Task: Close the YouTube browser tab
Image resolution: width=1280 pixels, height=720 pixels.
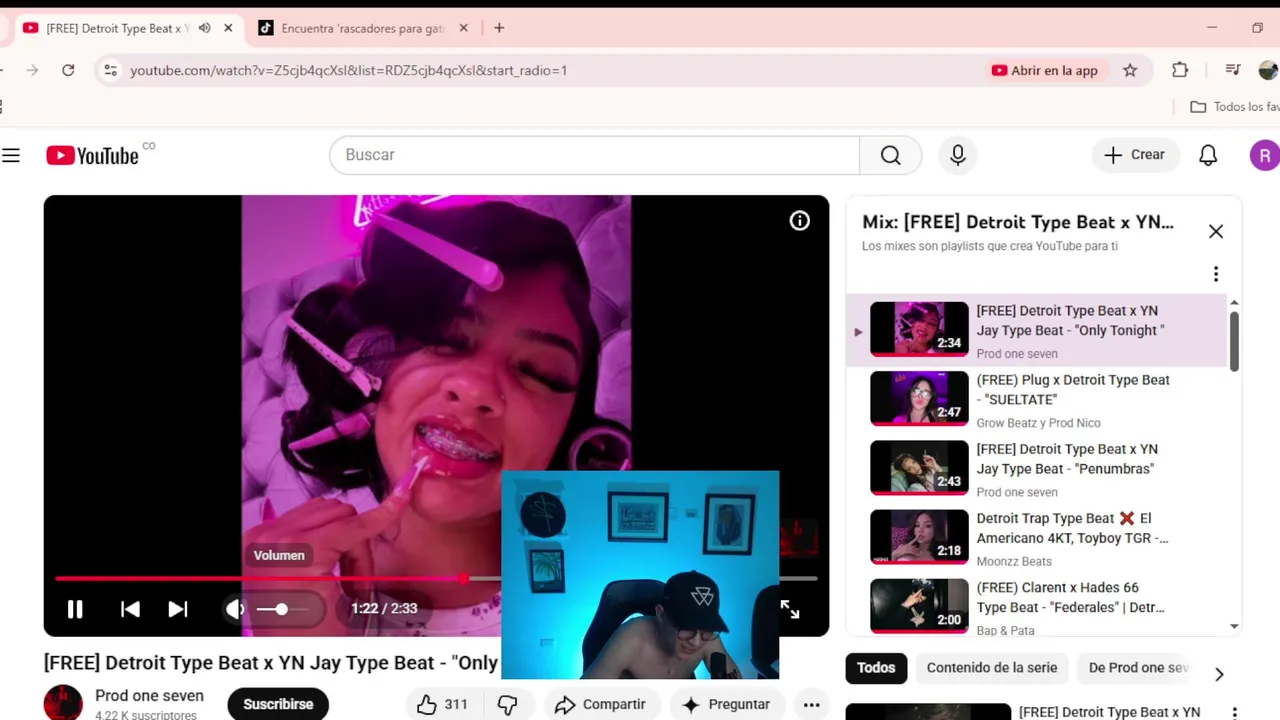Action: 228,28
